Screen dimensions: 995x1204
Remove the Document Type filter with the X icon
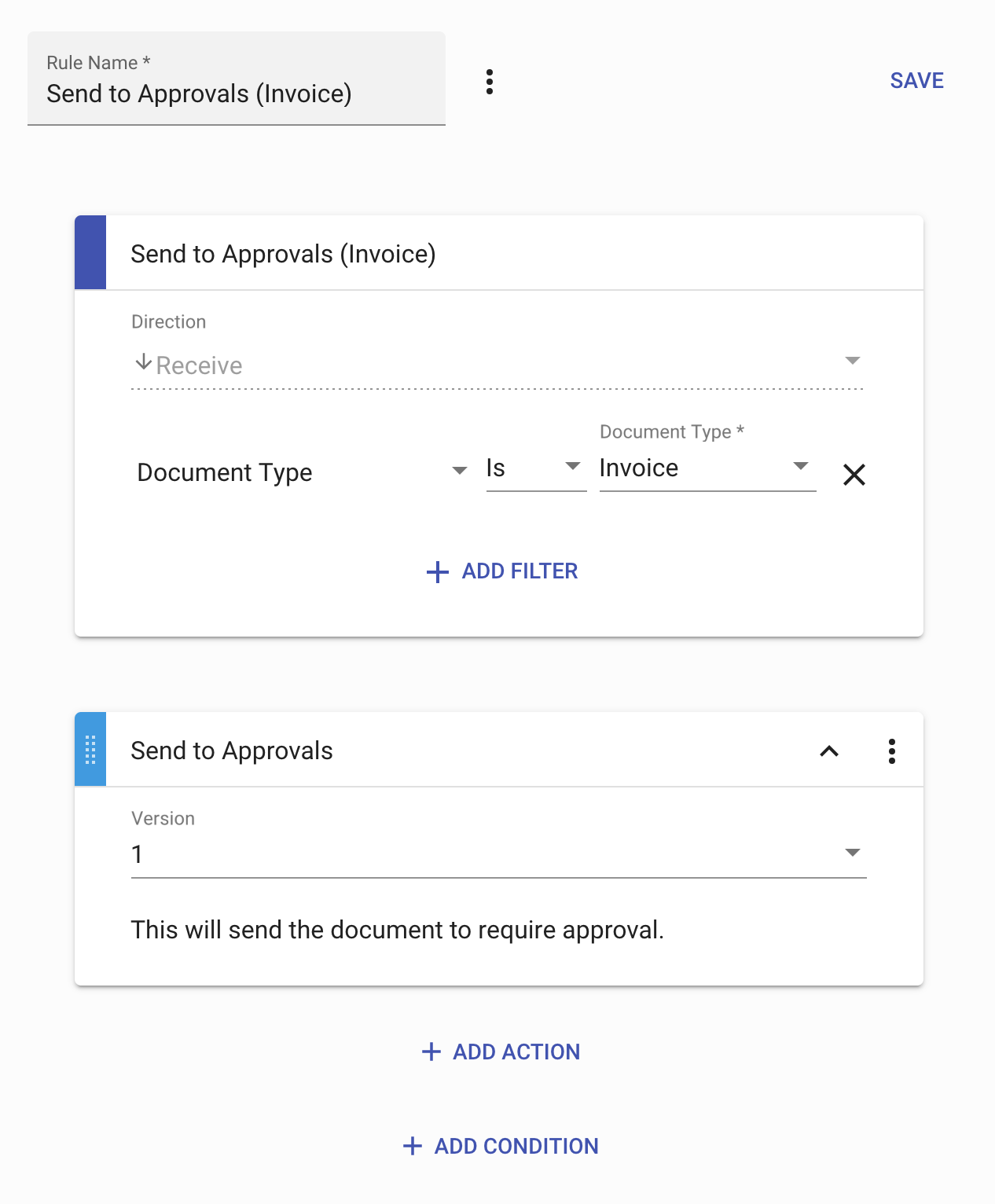click(x=854, y=475)
